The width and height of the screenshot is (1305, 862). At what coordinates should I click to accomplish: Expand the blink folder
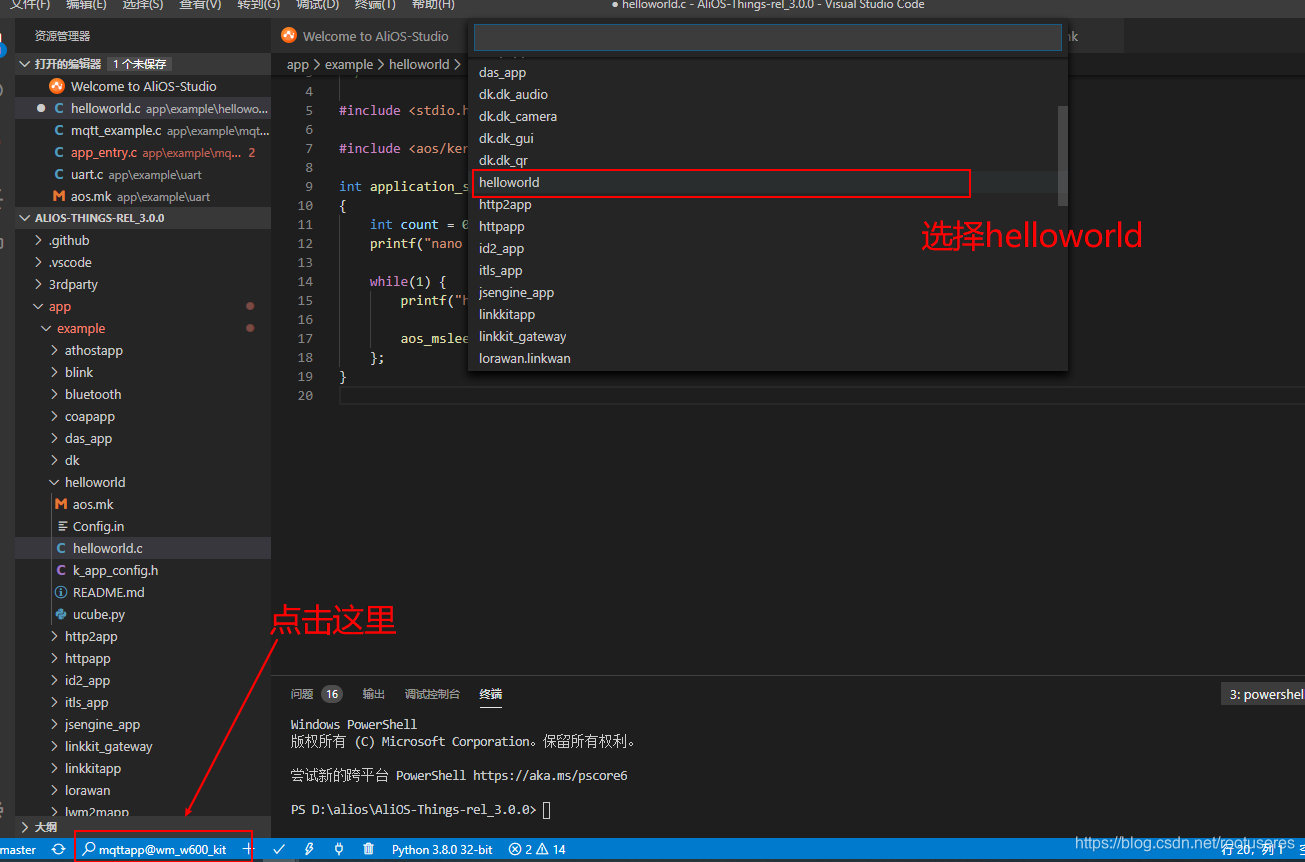coord(143,372)
